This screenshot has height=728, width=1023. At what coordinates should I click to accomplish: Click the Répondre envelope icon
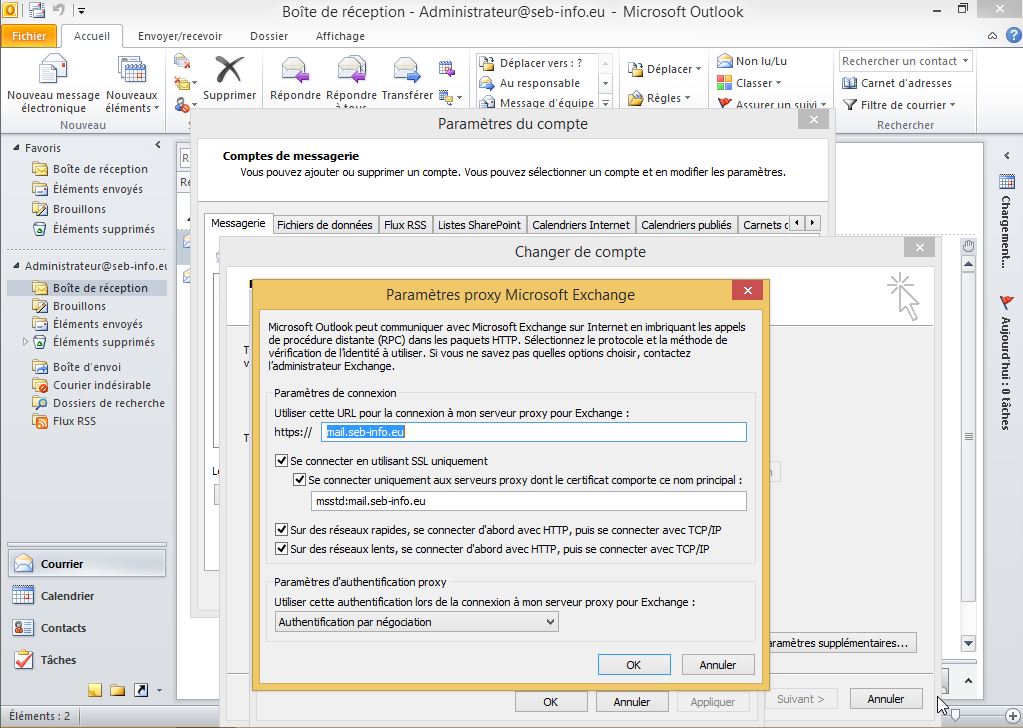tap(295, 70)
